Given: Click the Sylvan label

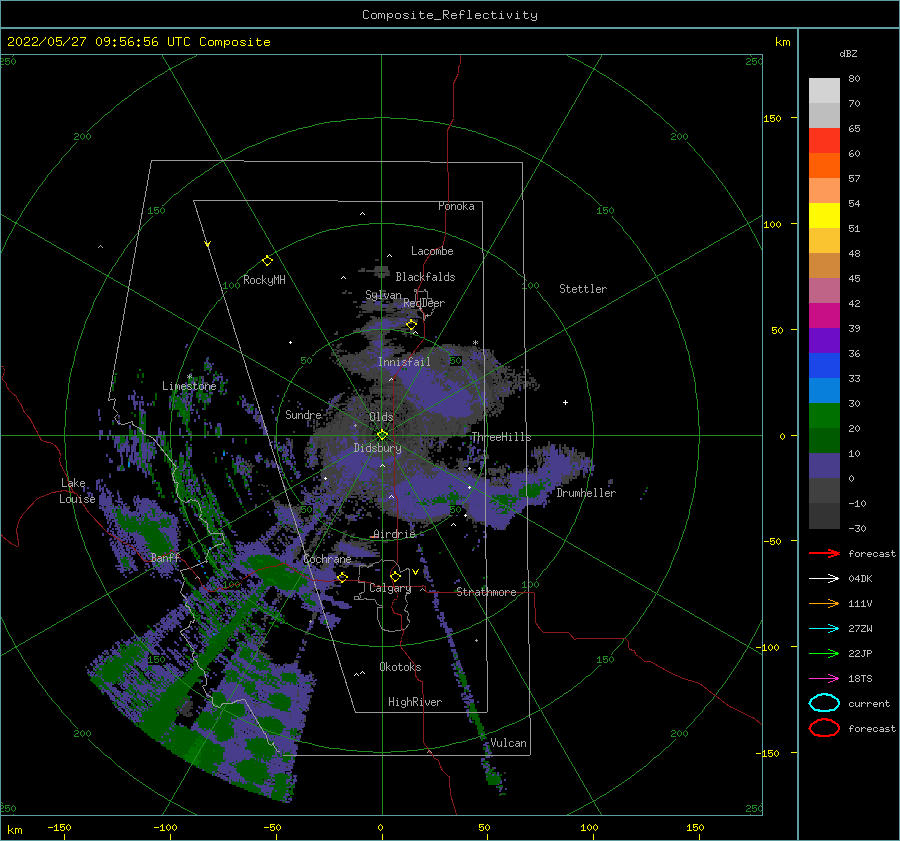Looking at the screenshot, I should [x=383, y=295].
